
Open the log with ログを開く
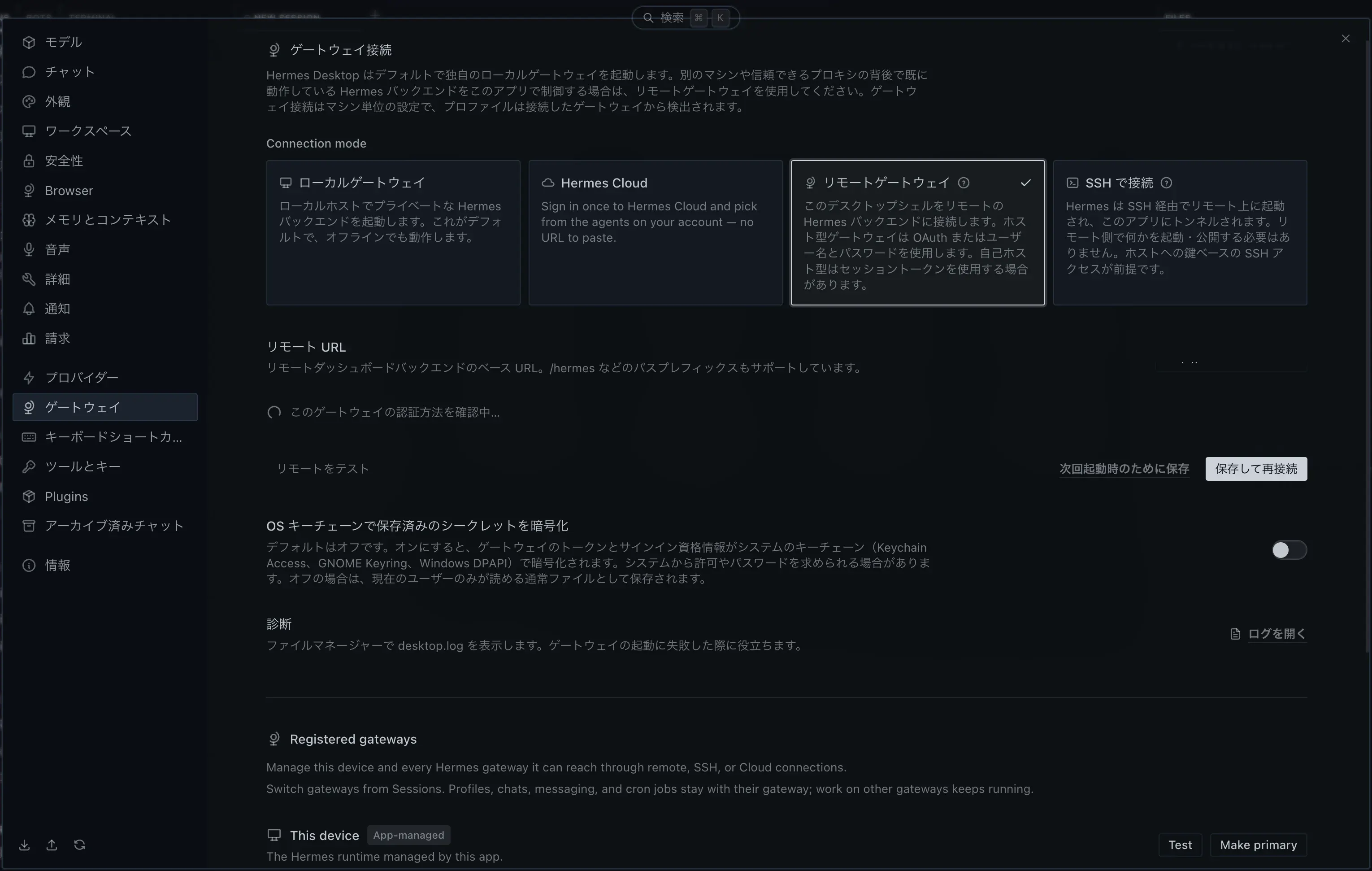click(x=1276, y=634)
